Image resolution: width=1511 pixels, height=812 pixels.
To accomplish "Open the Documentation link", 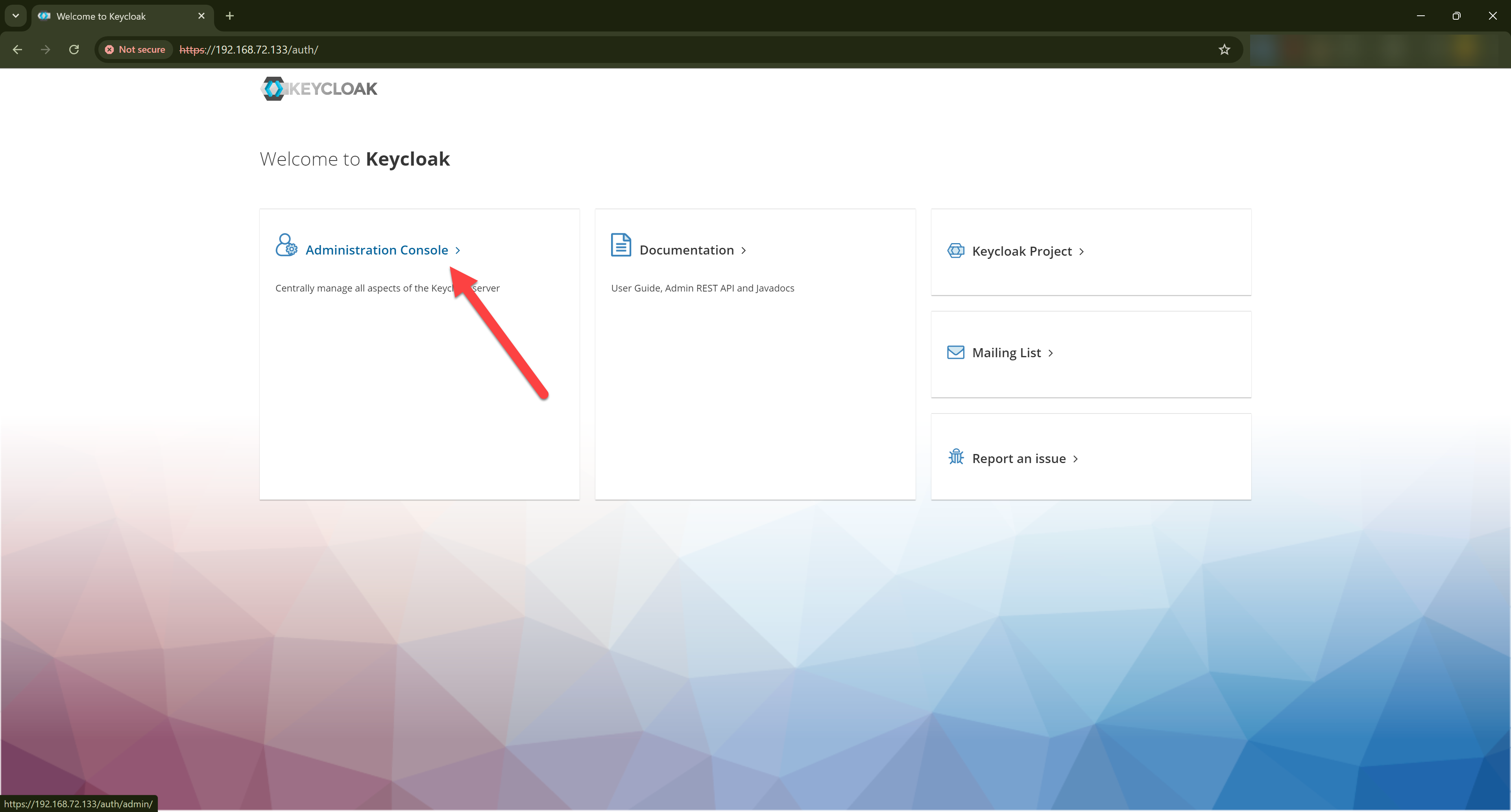I will point(687,250).
